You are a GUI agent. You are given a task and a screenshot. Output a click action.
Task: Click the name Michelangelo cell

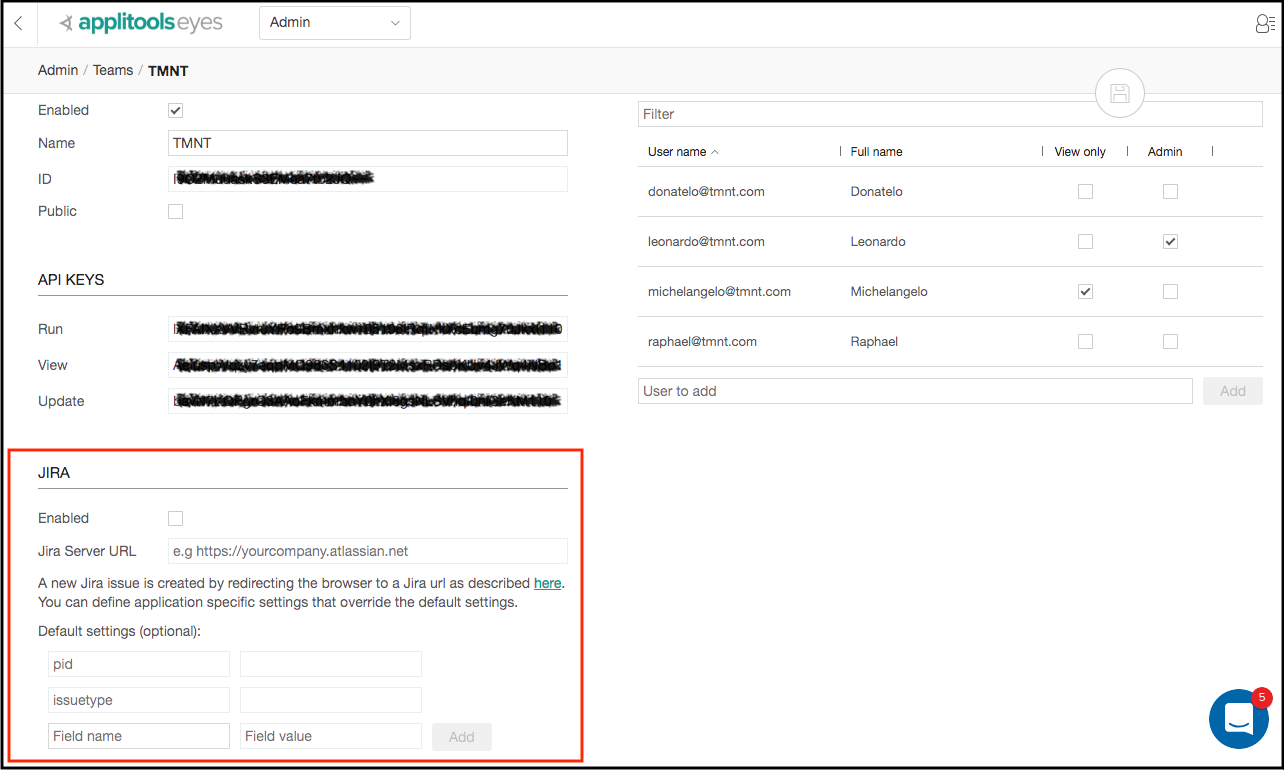click(889, 292)
